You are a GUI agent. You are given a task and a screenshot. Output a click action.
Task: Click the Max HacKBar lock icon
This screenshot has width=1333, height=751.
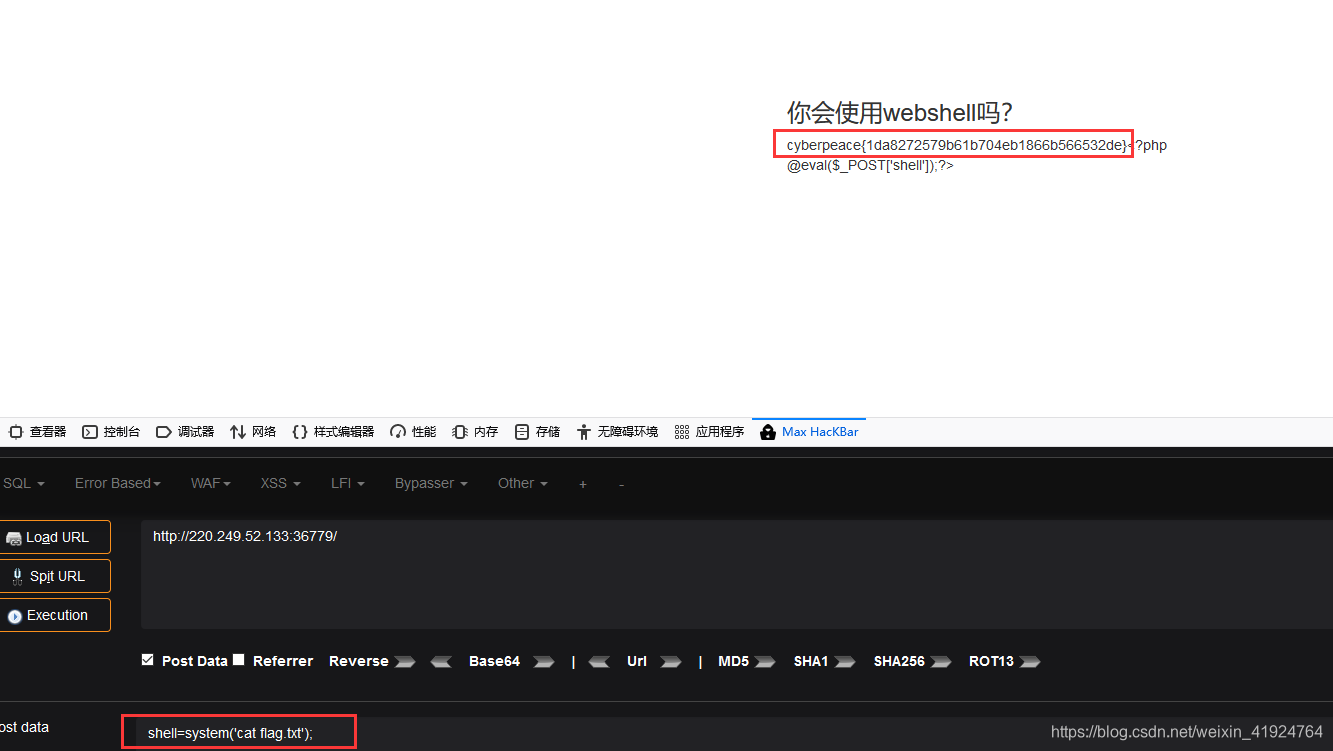coord(768,432)
